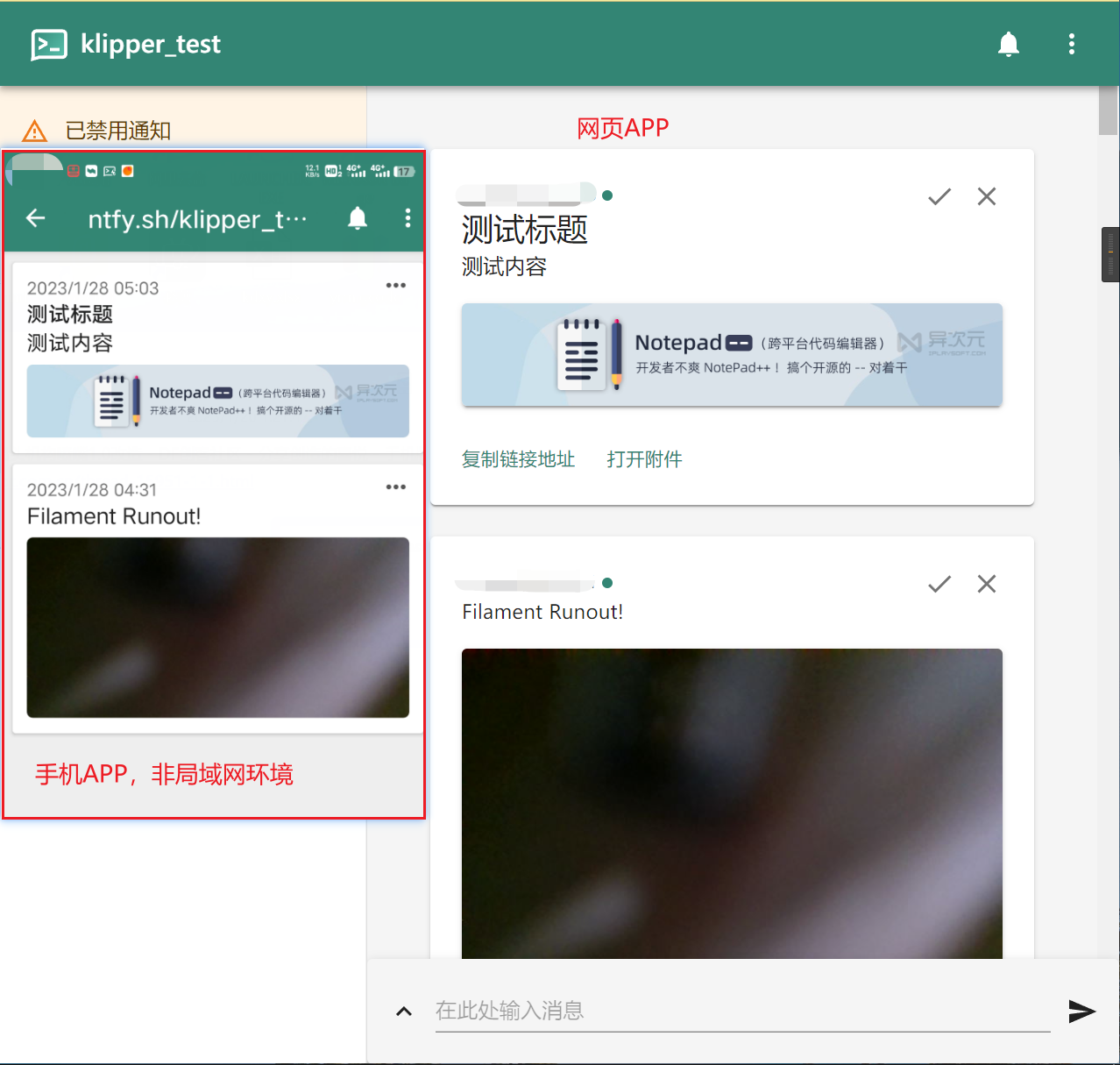The image size is (1120, 1065).
Task: Click the 复制链接地址 link
Action: click(519, 459)
